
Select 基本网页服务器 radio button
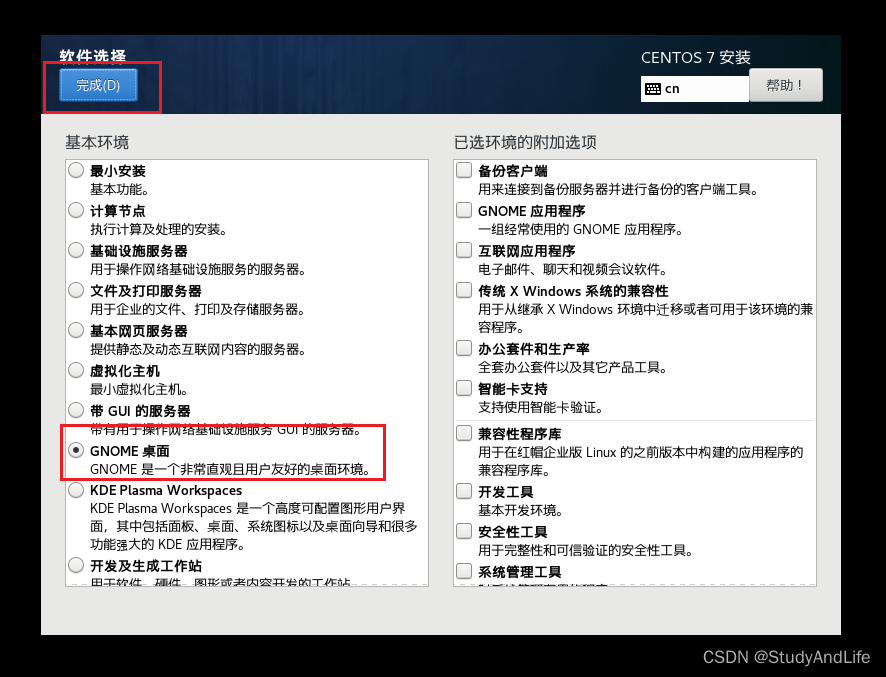coord(76,330)
